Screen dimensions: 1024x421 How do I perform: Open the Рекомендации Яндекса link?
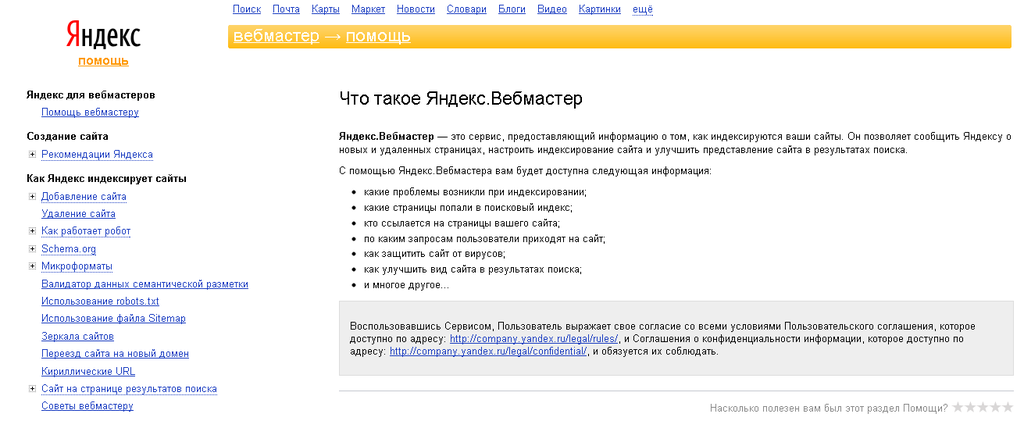(x=97, y=155)
